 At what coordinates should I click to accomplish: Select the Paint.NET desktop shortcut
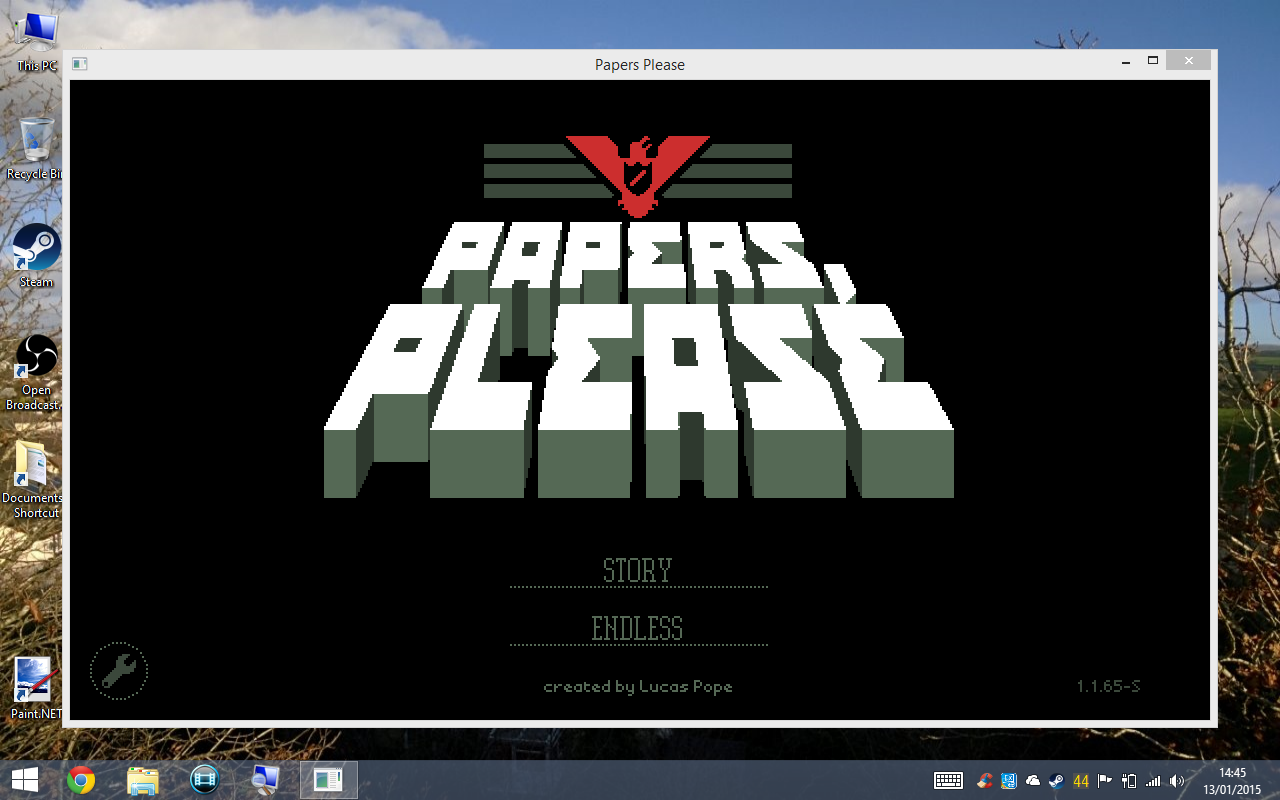point(36,688)
